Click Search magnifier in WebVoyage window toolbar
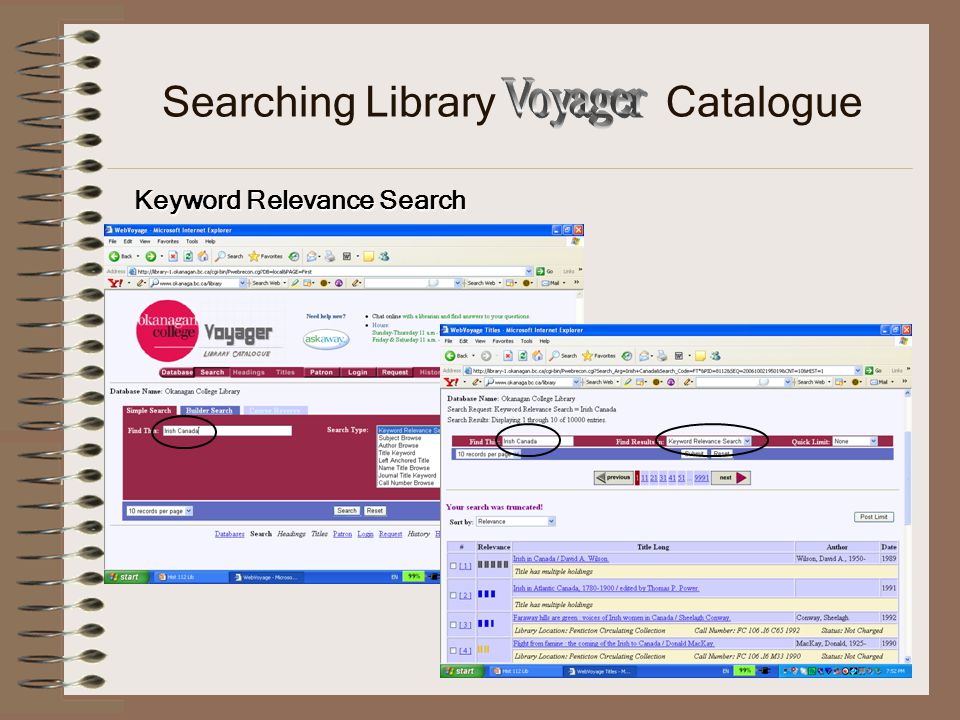This screenshot has height=720, width=960. coord(221,257)
